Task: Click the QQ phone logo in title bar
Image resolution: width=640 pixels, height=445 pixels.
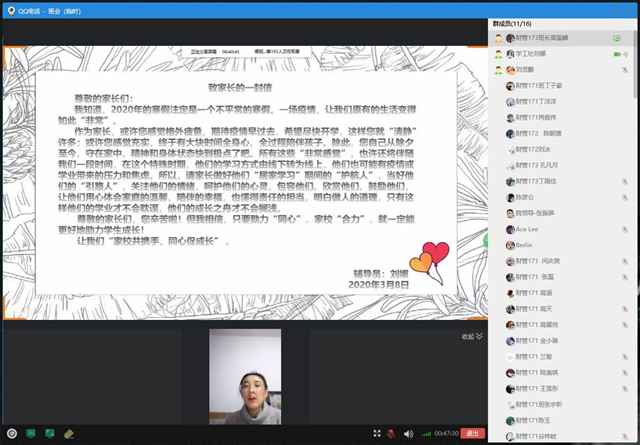Action: coord(9,7)
